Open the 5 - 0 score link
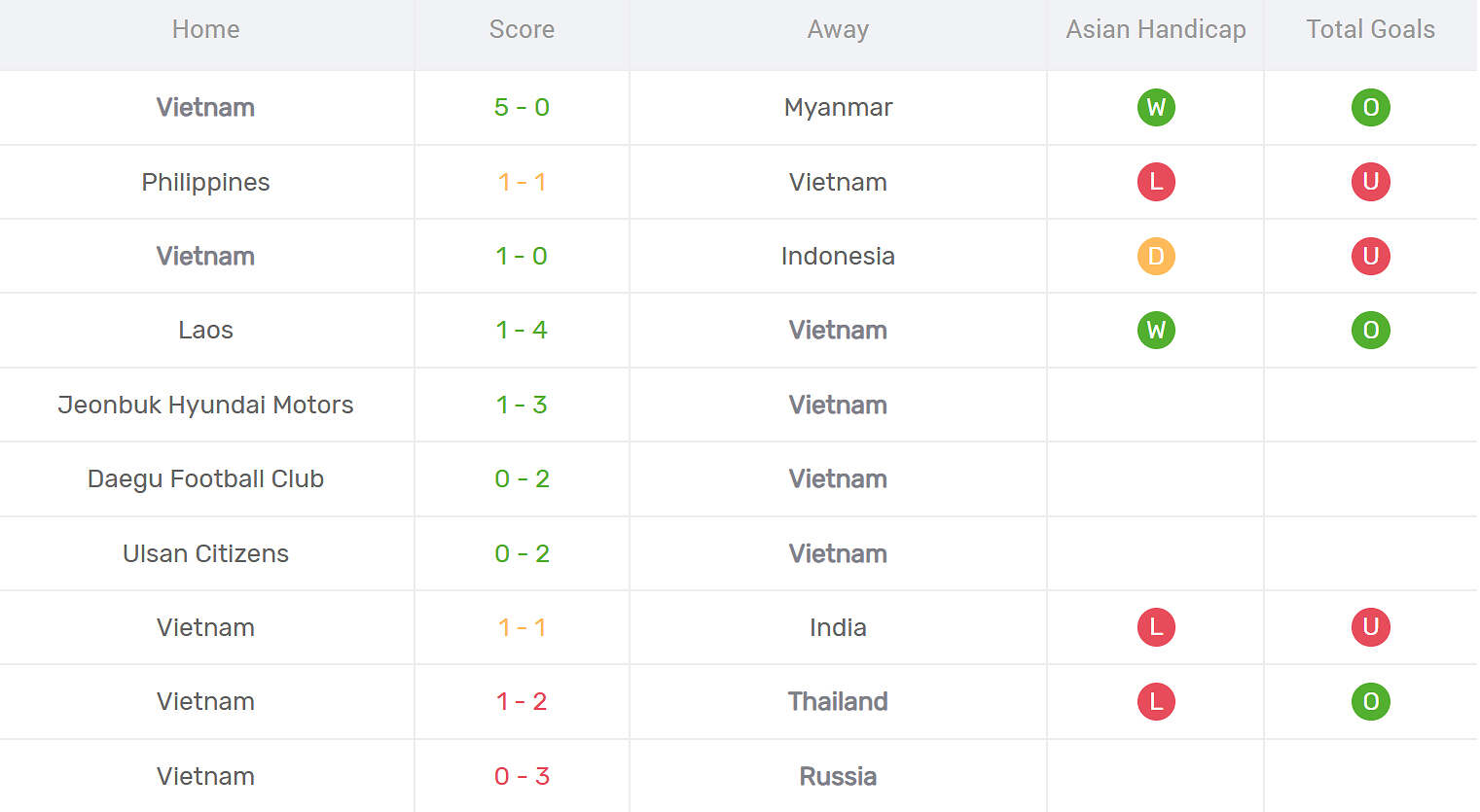The image size is (1480, 812). 522,107
